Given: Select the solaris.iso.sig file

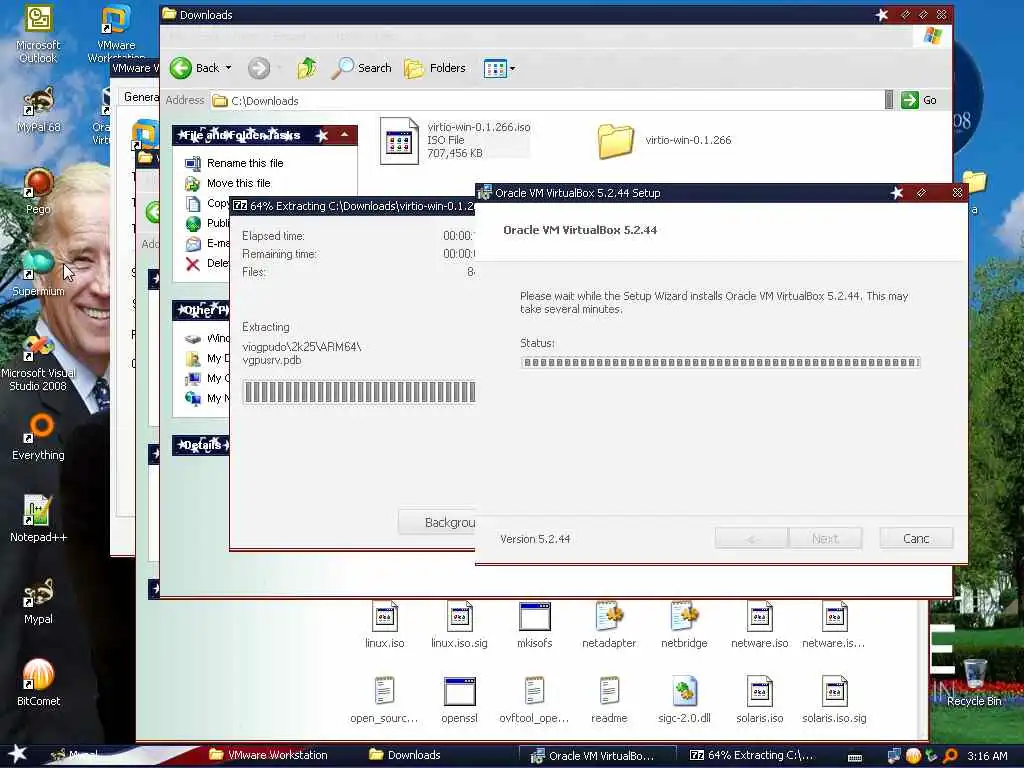Looking at the screenshot, I should (x=834, y=700).
